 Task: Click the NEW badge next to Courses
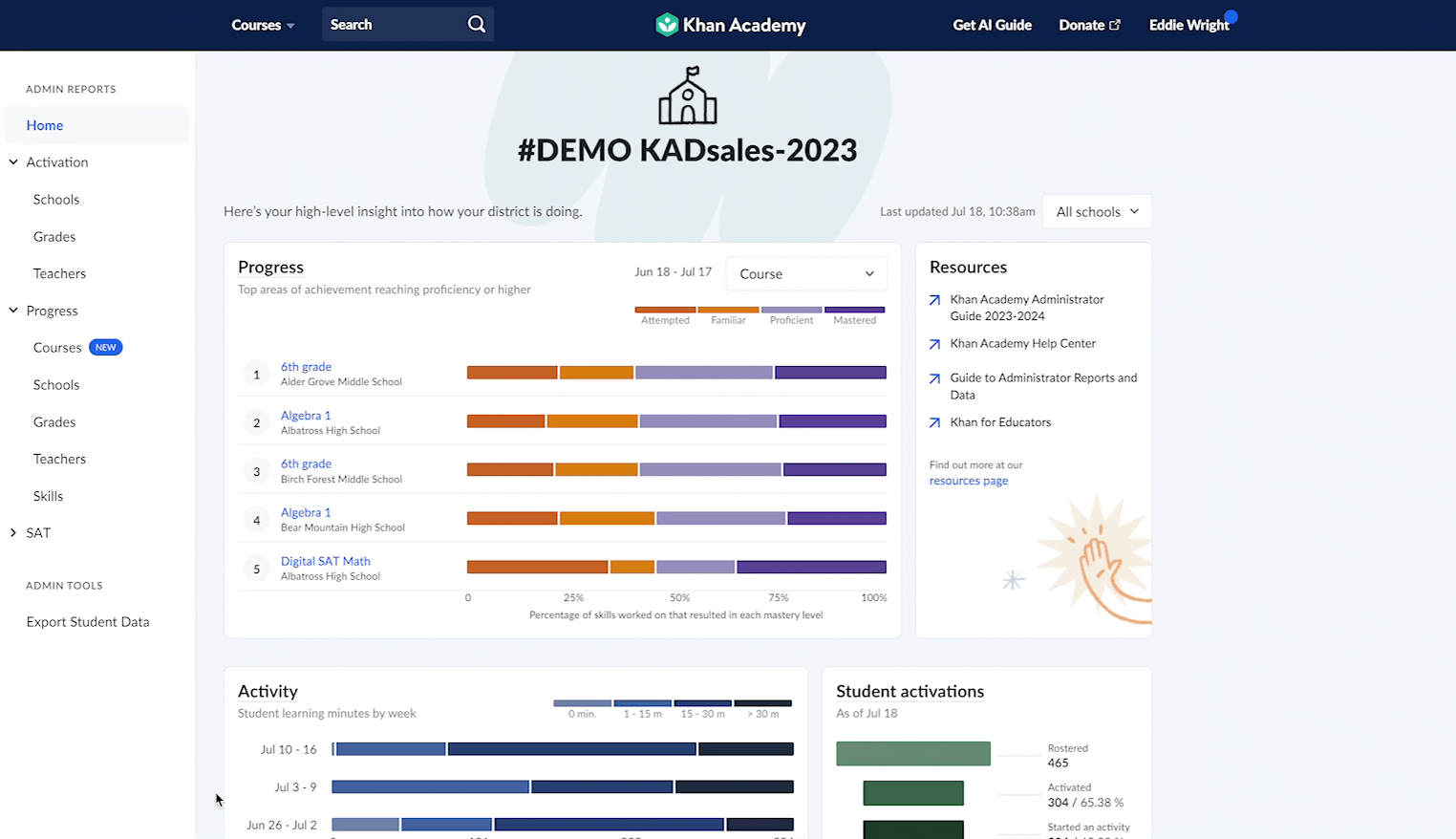point(106,348)
